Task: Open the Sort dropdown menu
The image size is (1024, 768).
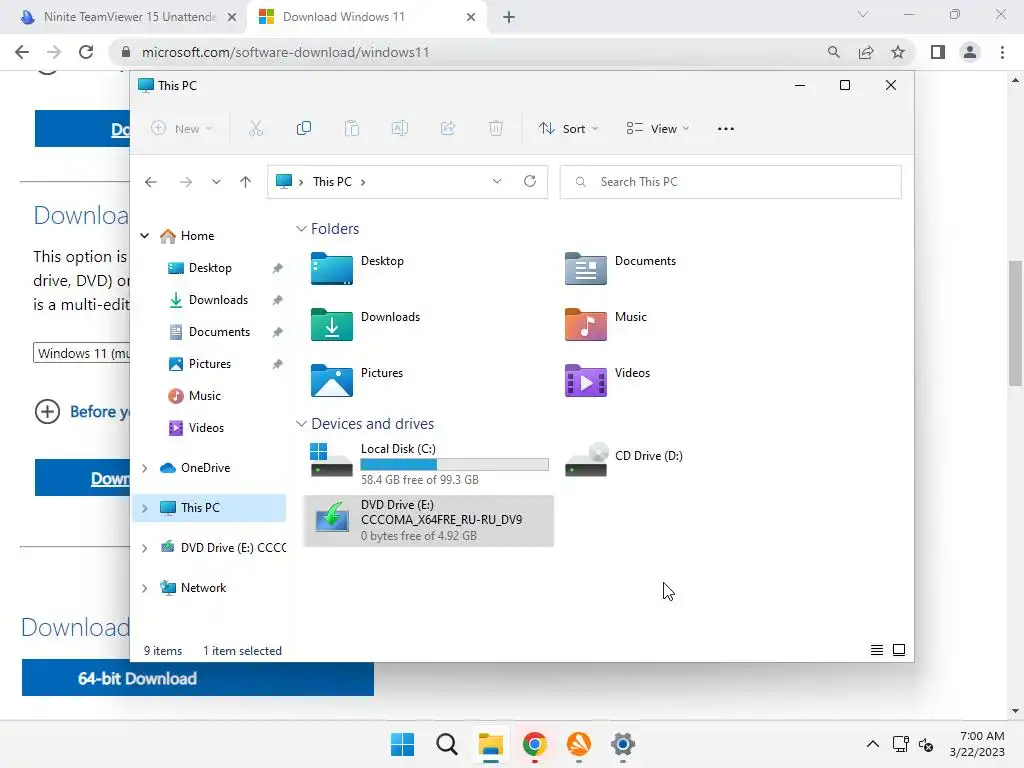Action: [x=568, y=129]
